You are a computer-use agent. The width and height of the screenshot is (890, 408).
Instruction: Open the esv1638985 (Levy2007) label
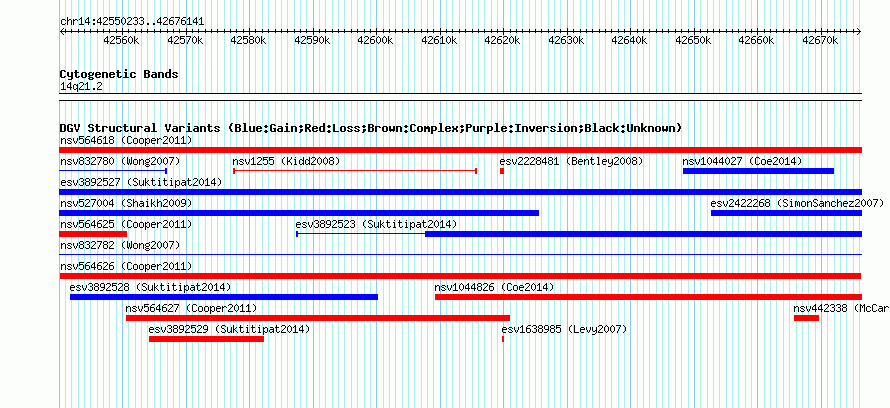click(x=564, y=329)
